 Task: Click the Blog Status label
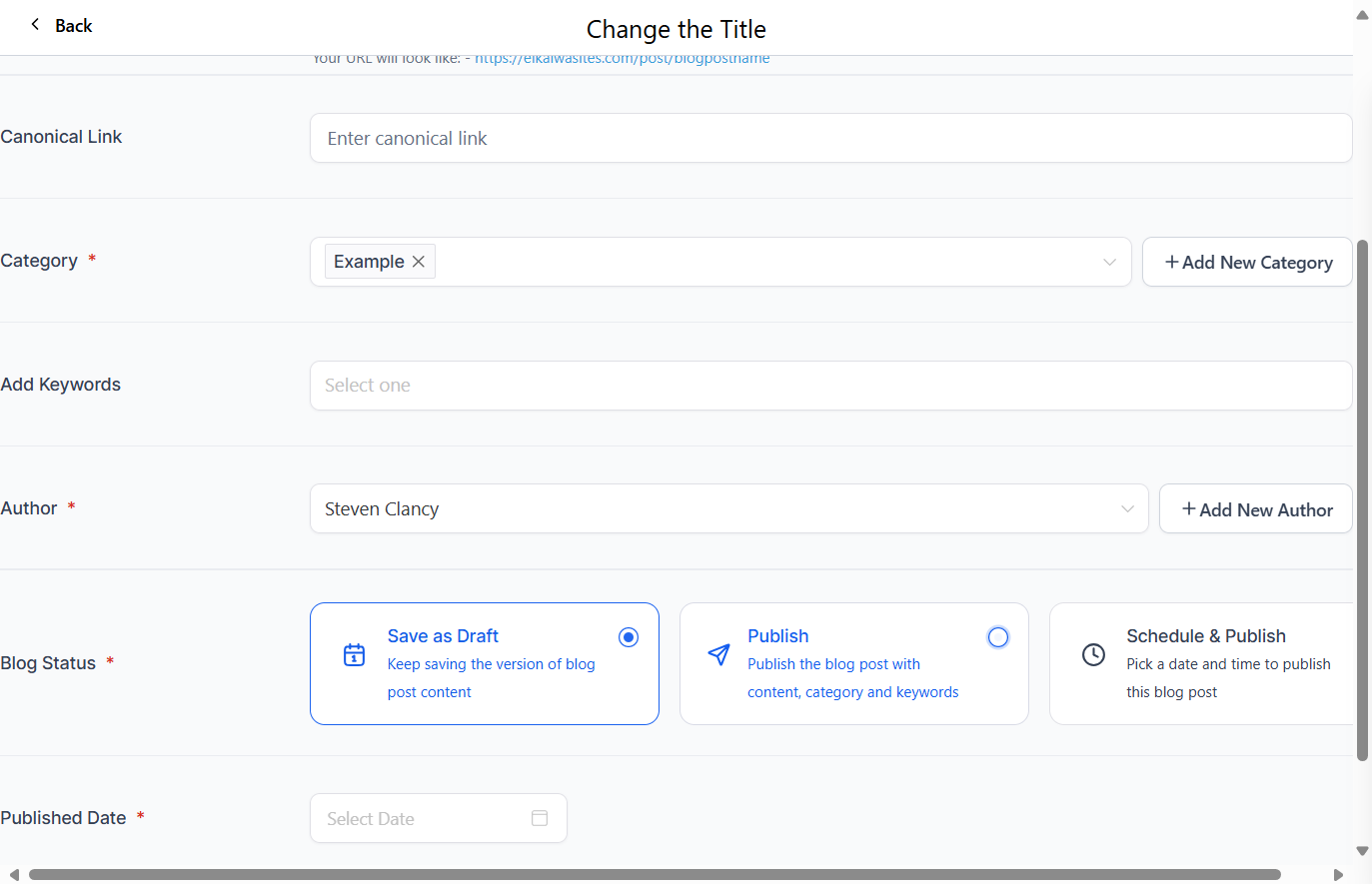coord(48,663)
